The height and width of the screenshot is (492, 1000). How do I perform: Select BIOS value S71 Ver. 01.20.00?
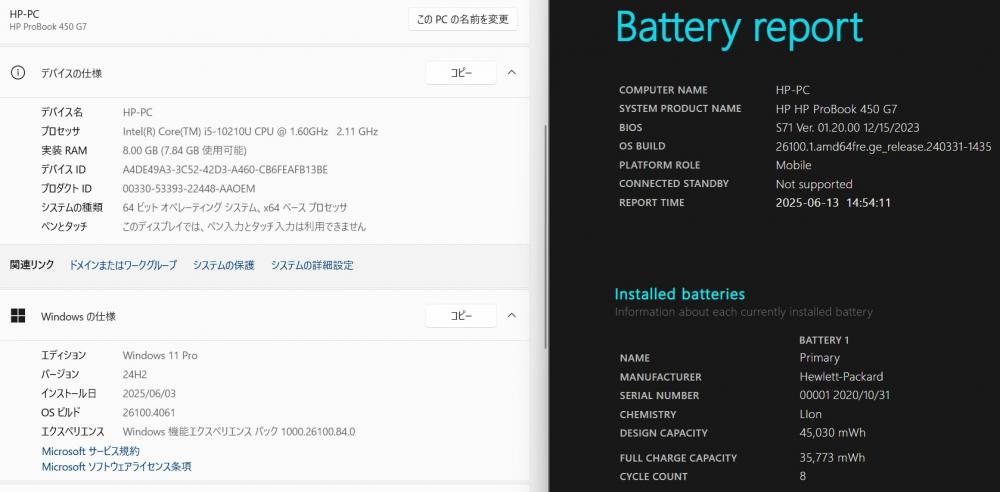click(848, 128)
